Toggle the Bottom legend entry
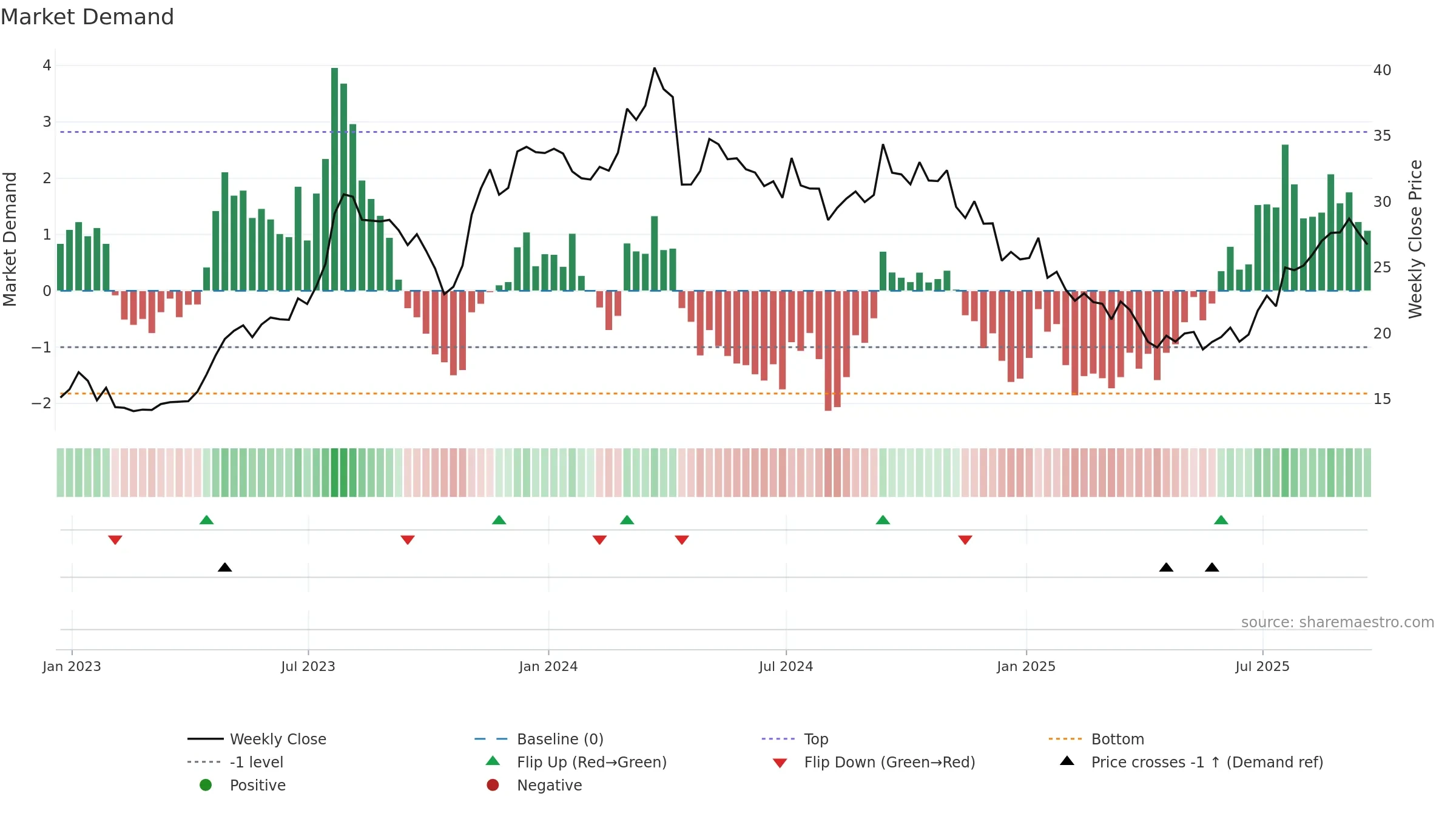 tap(1096, 739)
